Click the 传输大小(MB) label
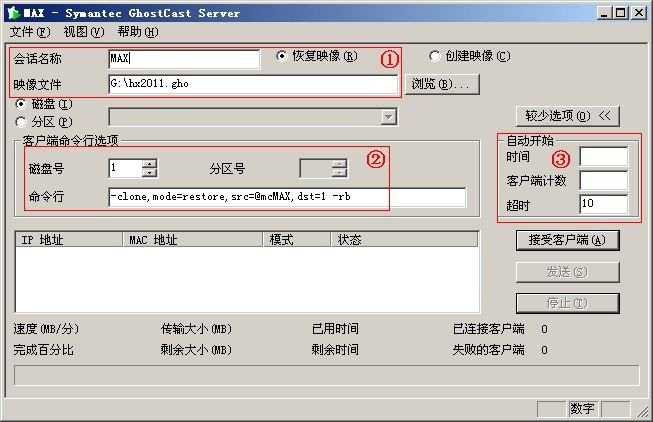 pos(196,329)
